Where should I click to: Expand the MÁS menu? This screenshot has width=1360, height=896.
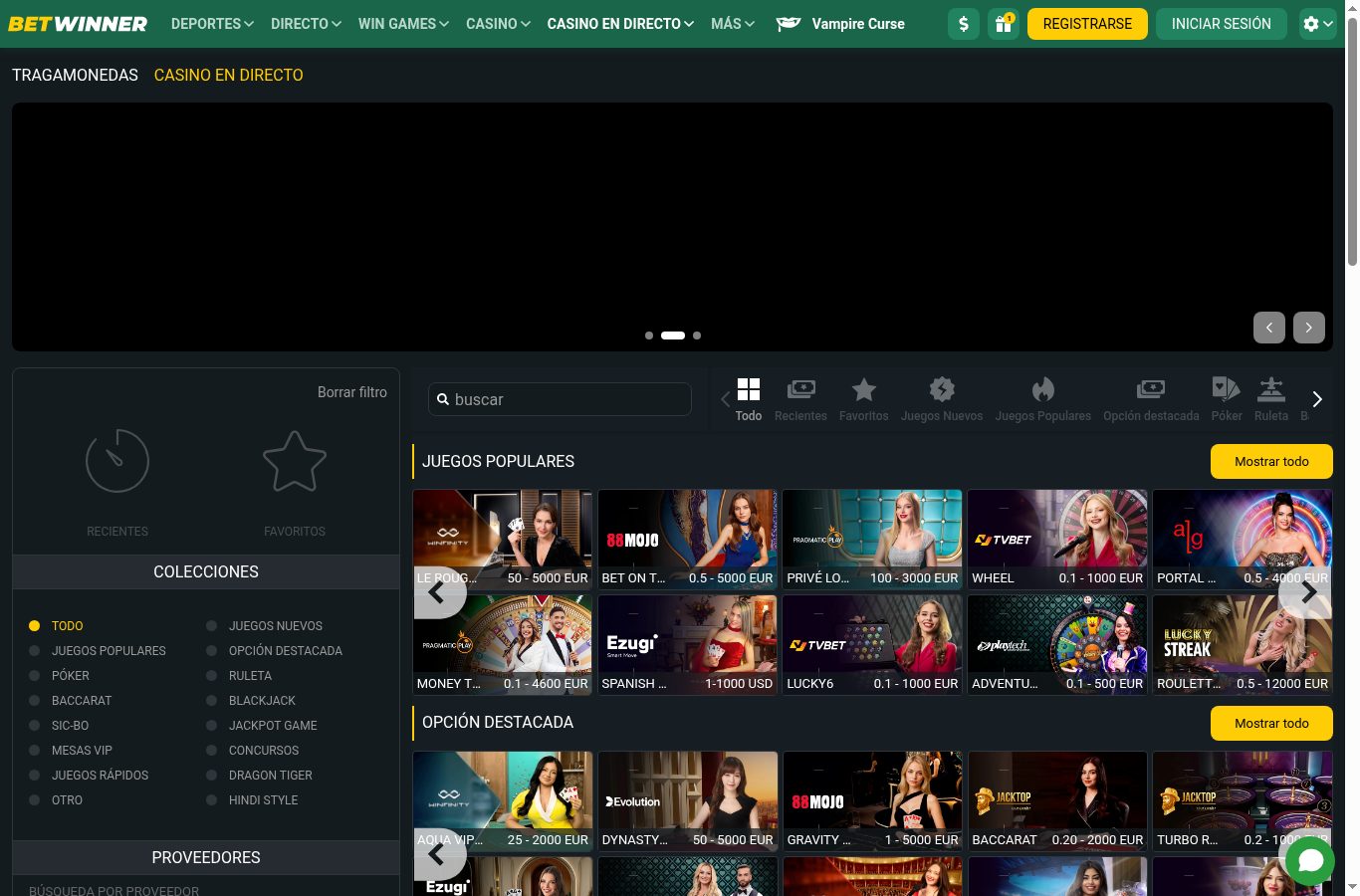coord(733,24)
